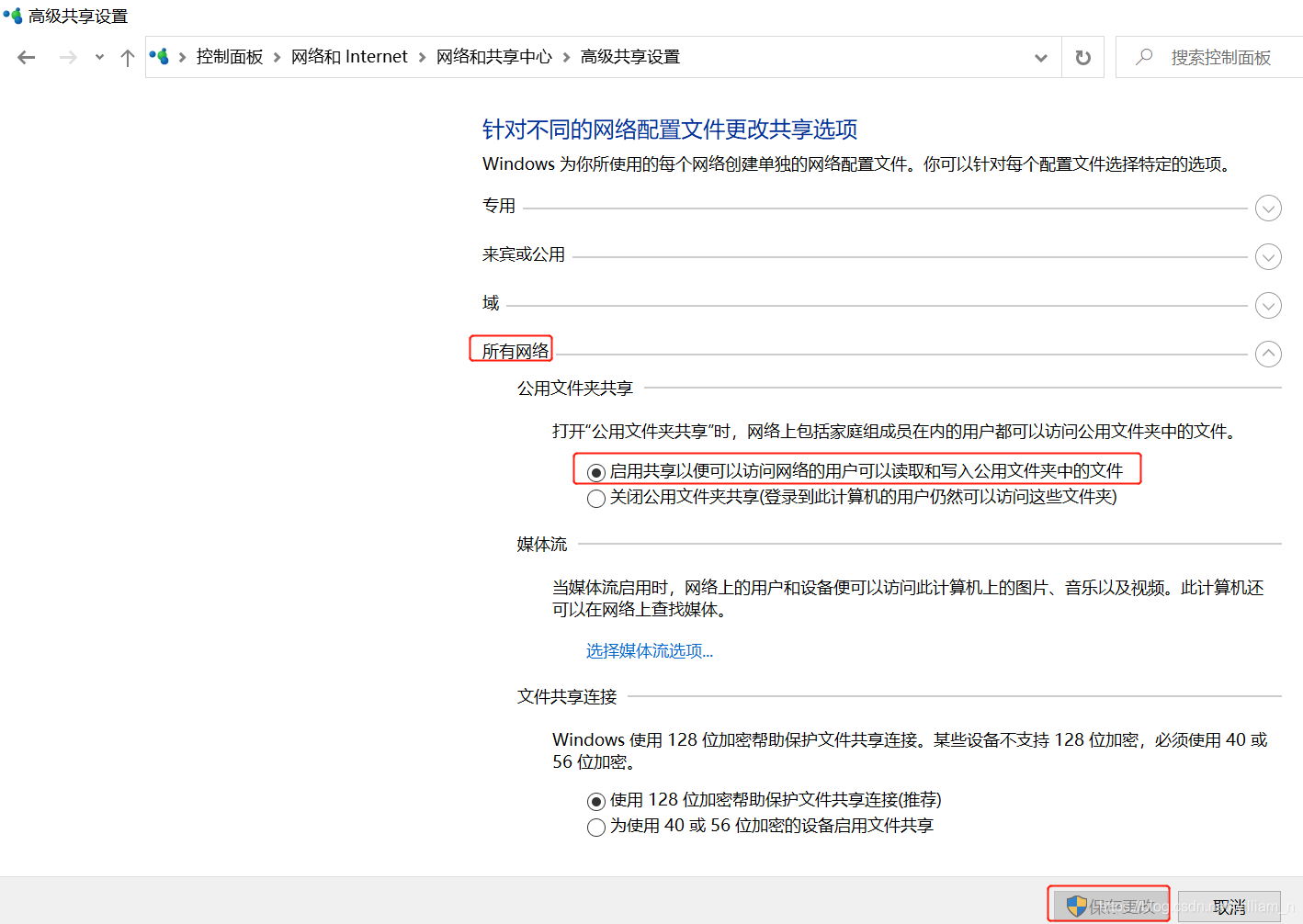Click the 专用 profile label
This screenshot has height=924, width=1303.
pyautogui.click(x=499, y=206)
